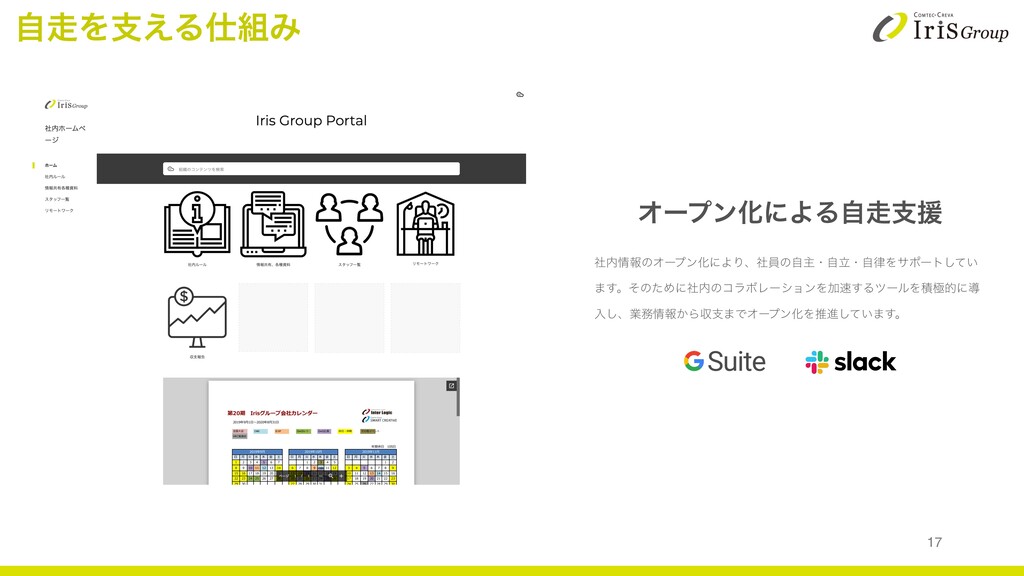Open 社内ホームページ sidebar title
Image resolution: width=1024 pixels, height=576 pixels.
65,134
